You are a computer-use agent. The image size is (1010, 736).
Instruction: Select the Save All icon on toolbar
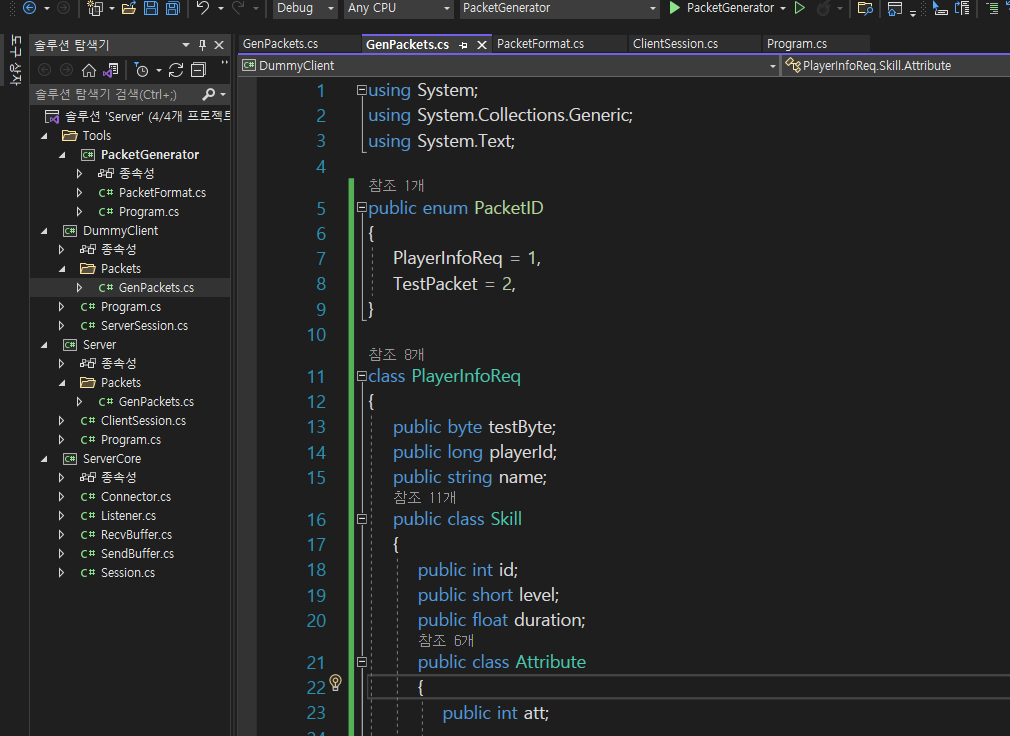[x=173, y=9]
